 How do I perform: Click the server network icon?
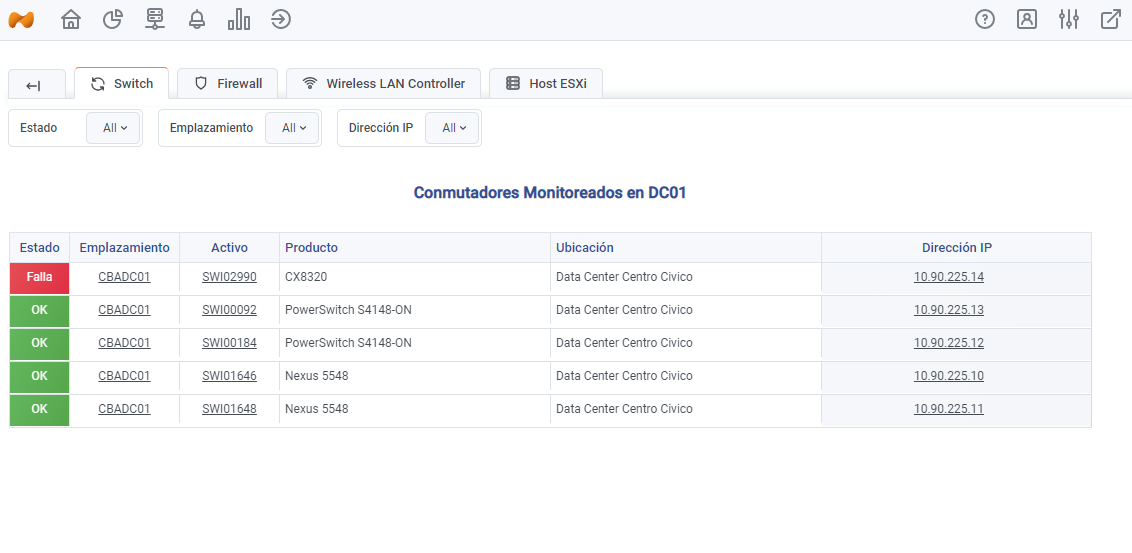155,19
